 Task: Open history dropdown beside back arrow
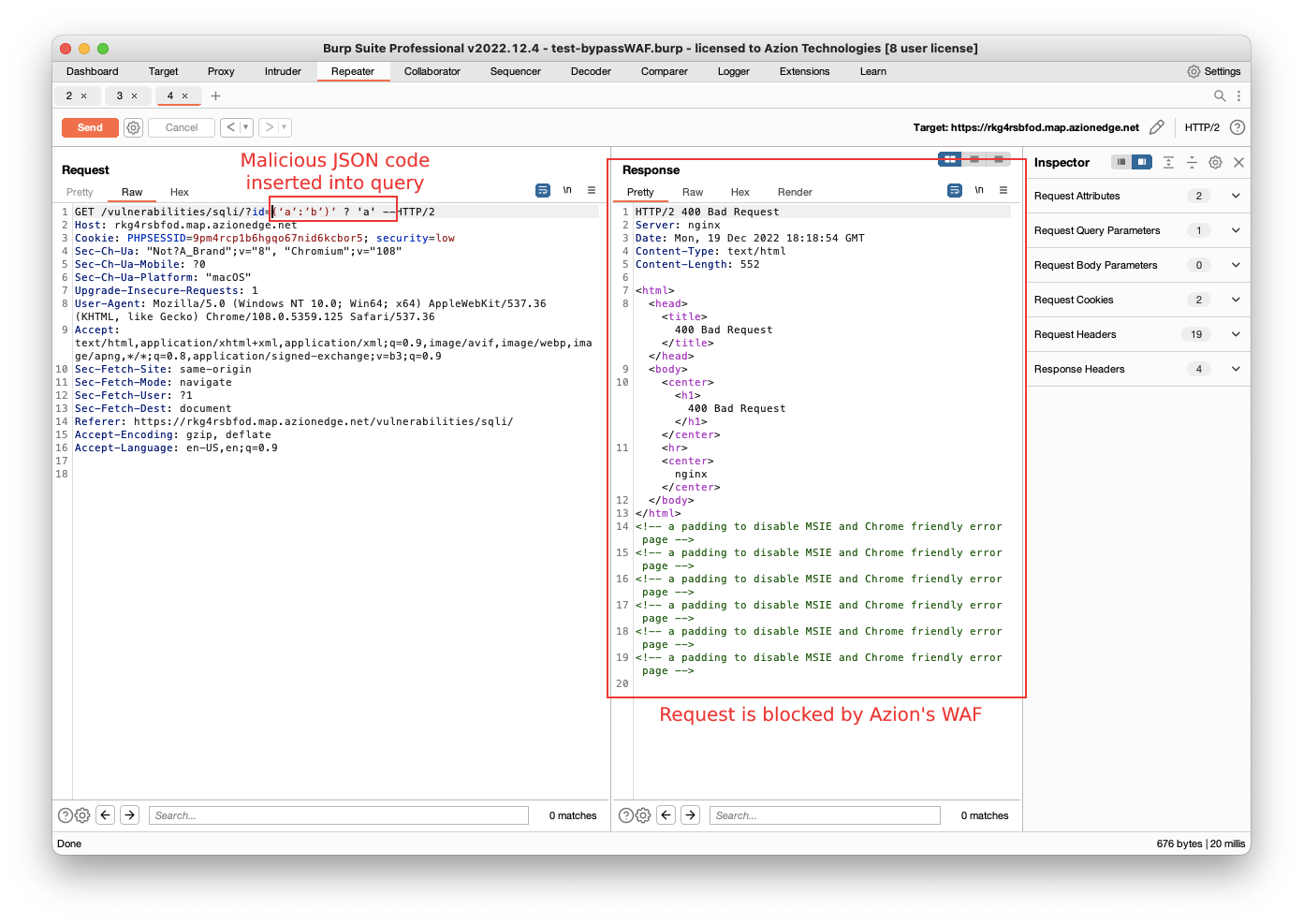click(246, 127)
